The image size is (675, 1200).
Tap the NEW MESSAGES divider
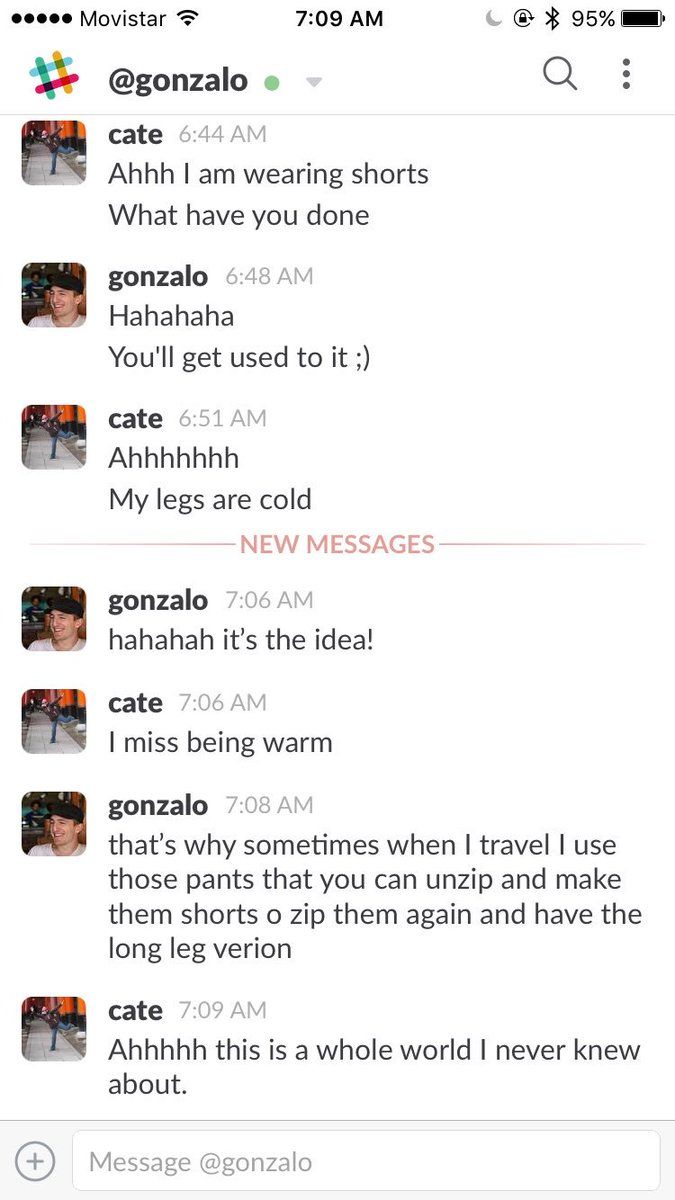pyautogui.click(x=337, y=544)
